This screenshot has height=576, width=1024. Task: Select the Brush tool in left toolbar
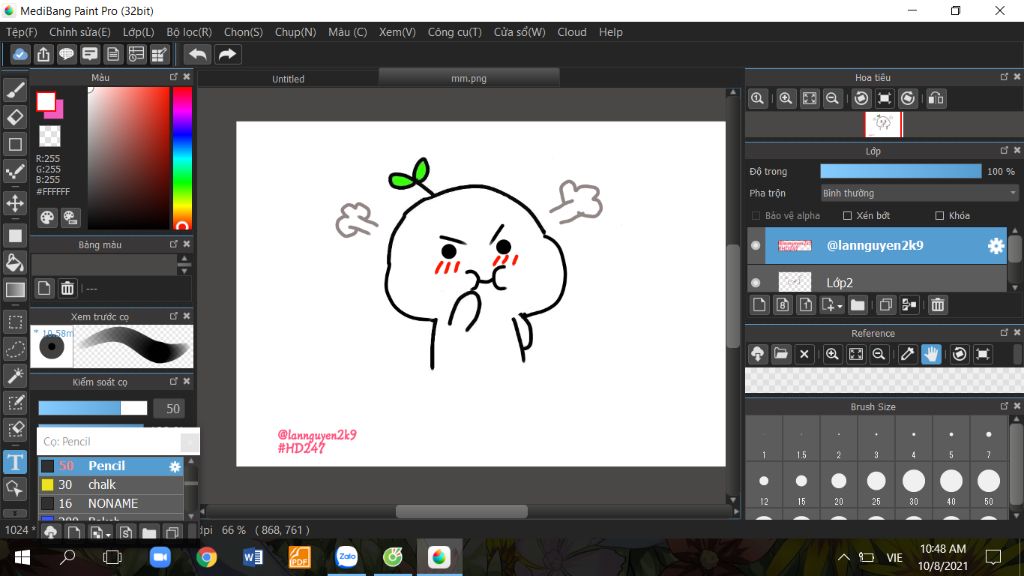[15, 90]
